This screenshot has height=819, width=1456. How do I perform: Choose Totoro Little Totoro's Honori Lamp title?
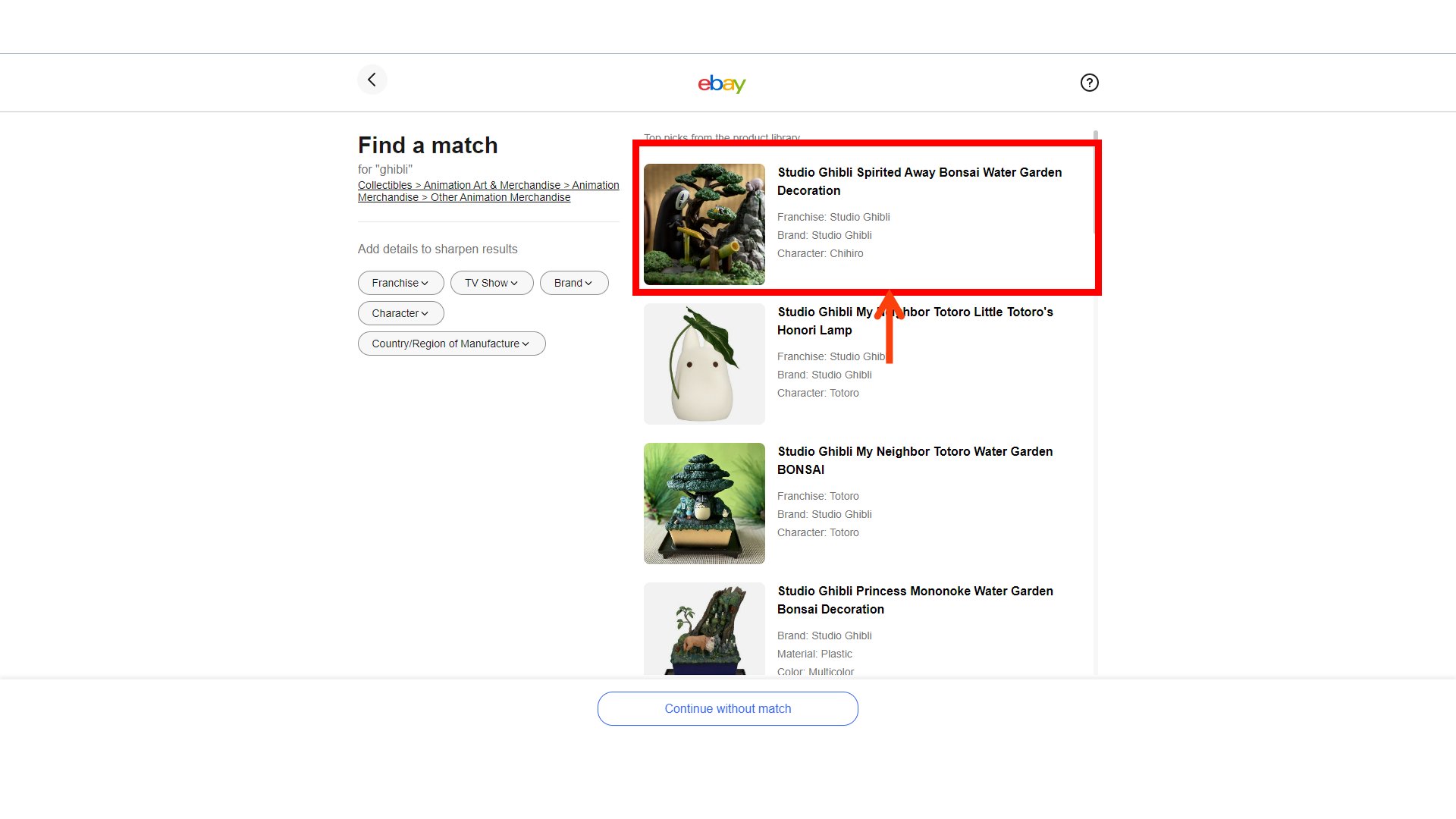(915, 321)
